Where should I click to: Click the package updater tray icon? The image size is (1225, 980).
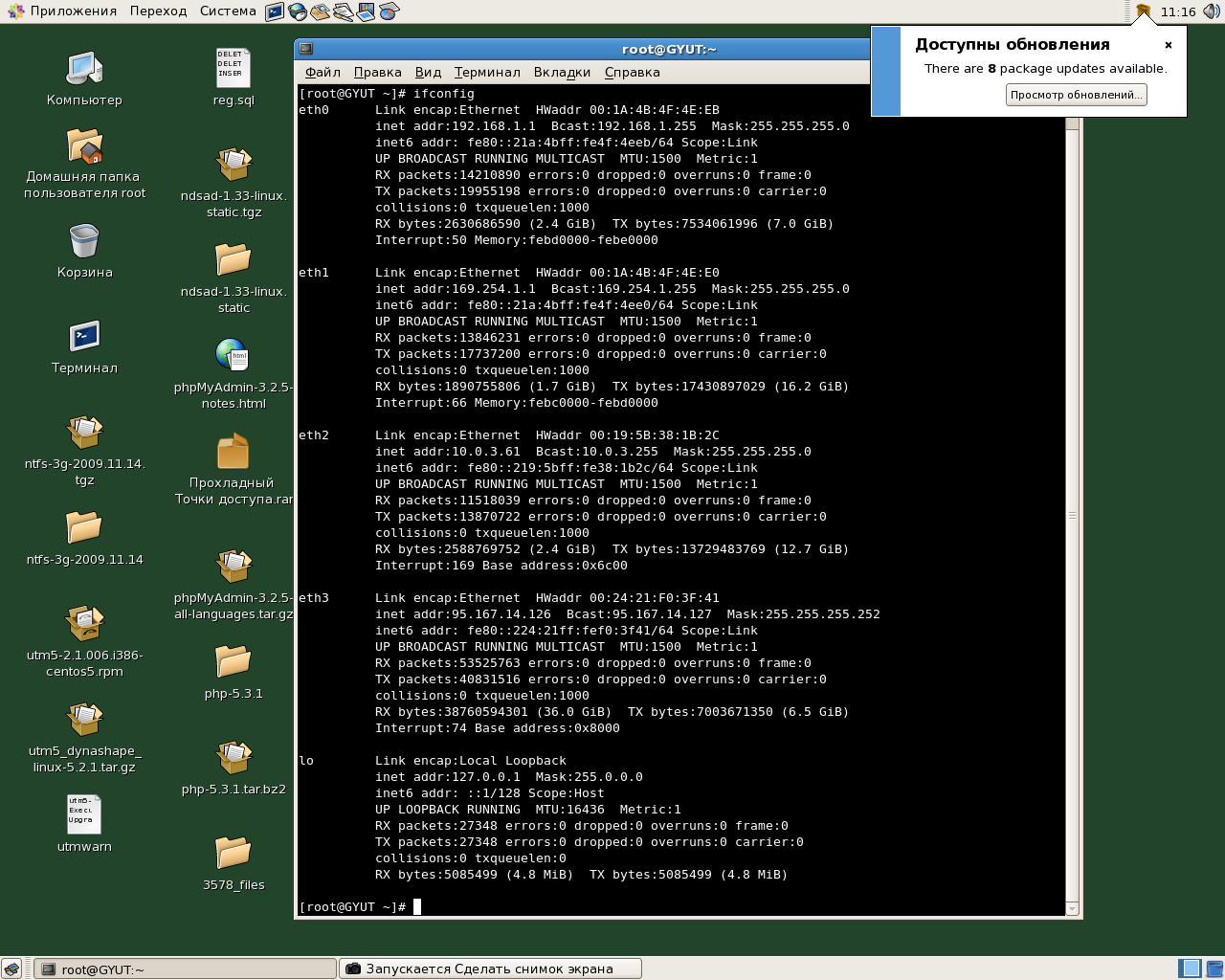tap(1143, 11)
